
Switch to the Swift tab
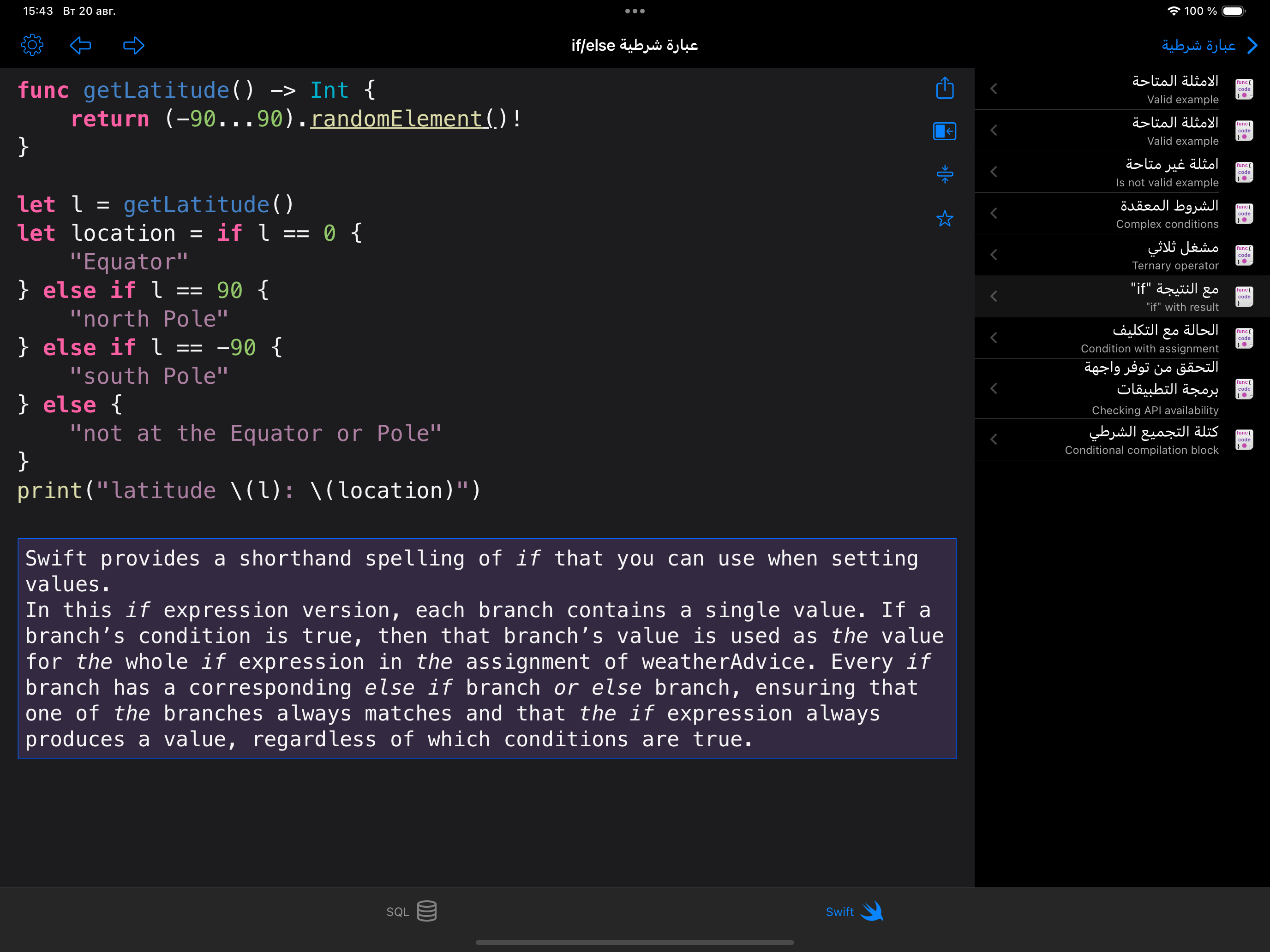coord(854,911)
